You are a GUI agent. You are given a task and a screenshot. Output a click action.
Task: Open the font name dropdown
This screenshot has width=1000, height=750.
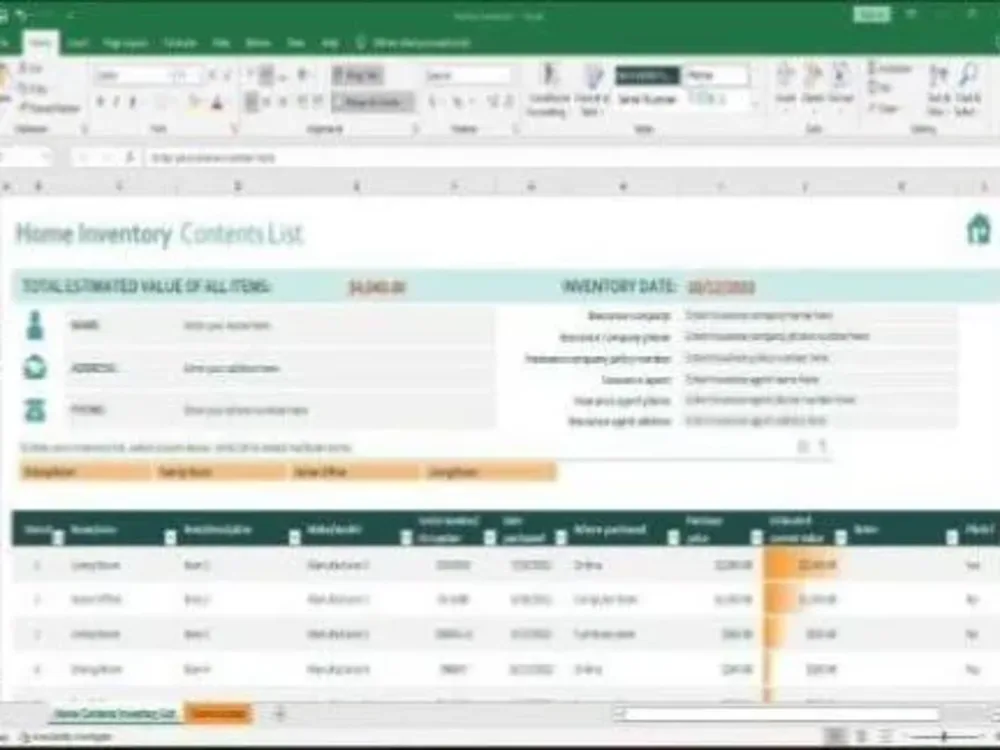coord(132,76)
